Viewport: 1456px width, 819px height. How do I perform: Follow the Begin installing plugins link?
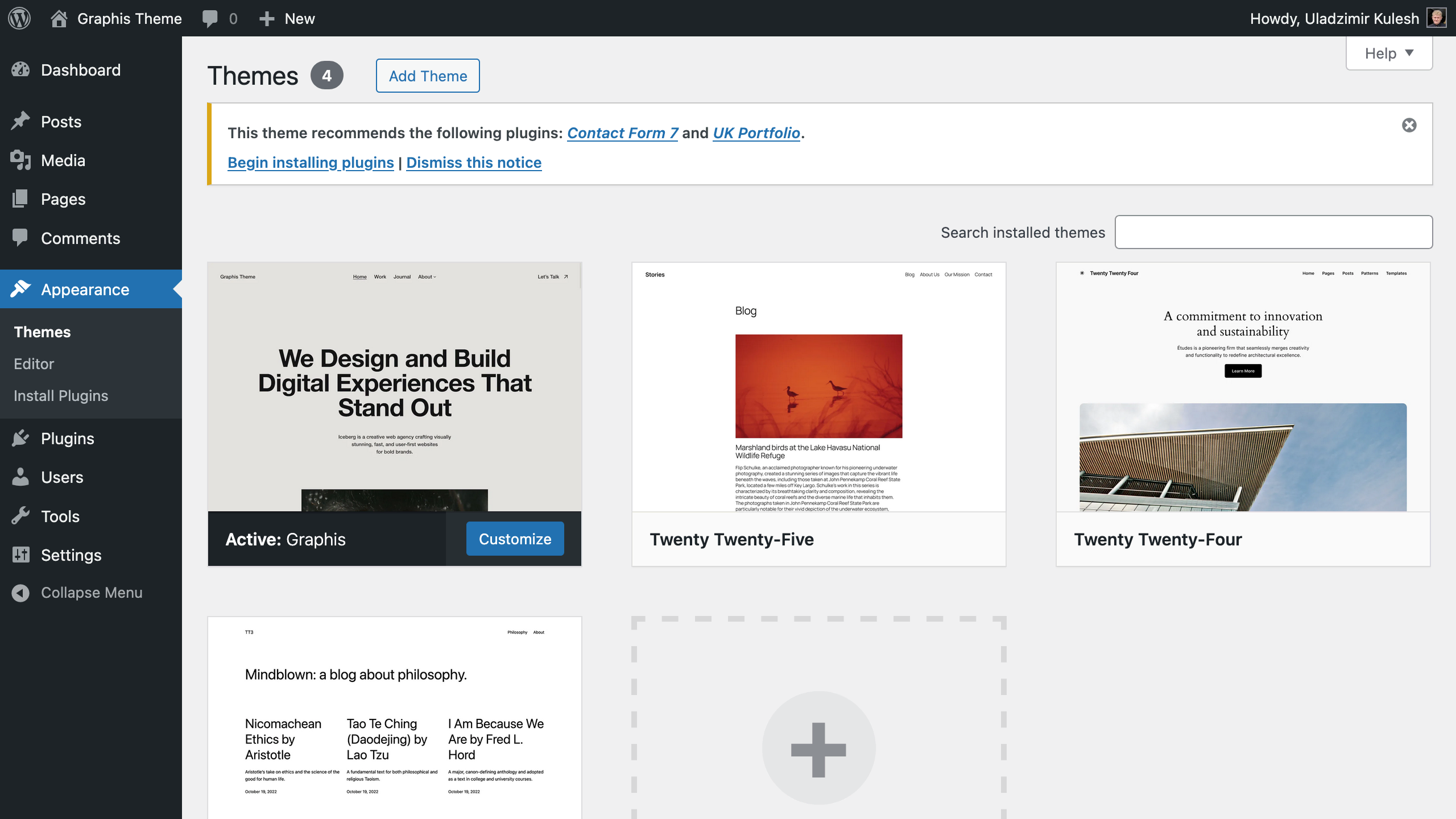(x=311, y=163)
